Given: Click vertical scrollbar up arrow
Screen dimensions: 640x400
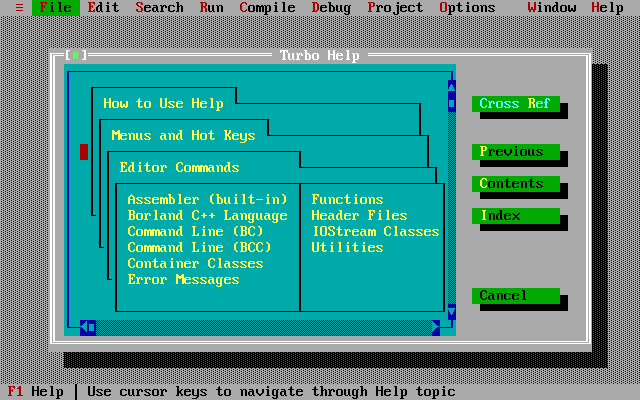Looking at the screenshot, I should tap(451, 88).
